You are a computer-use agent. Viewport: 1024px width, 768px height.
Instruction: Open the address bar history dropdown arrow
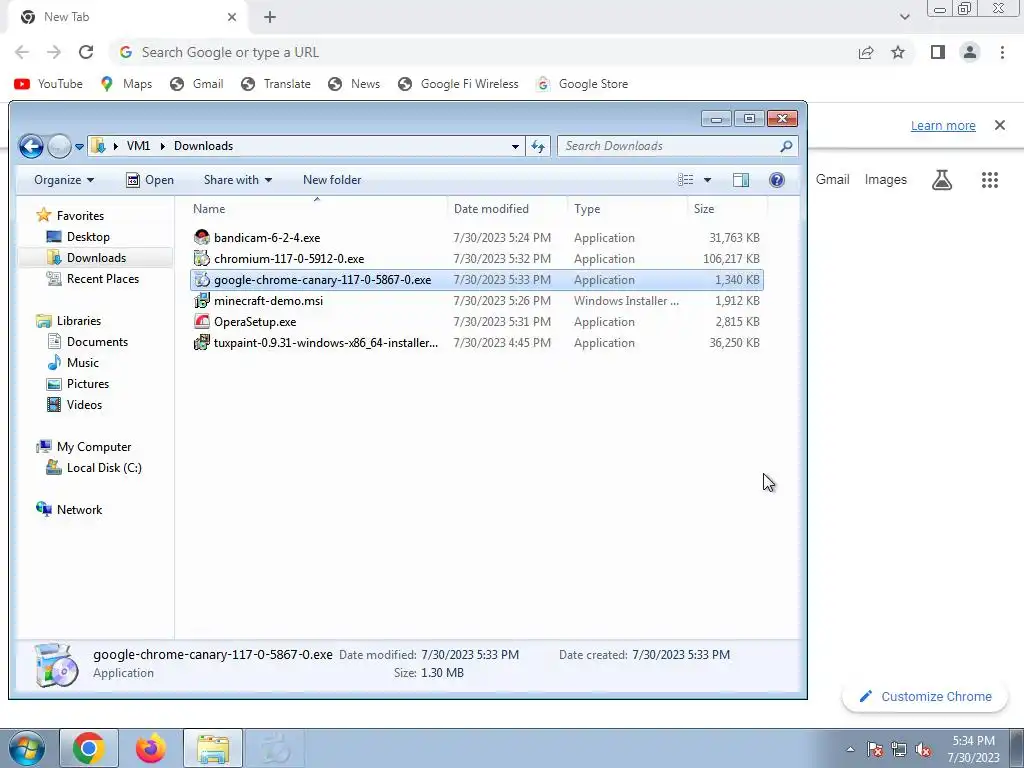(515, 146)
